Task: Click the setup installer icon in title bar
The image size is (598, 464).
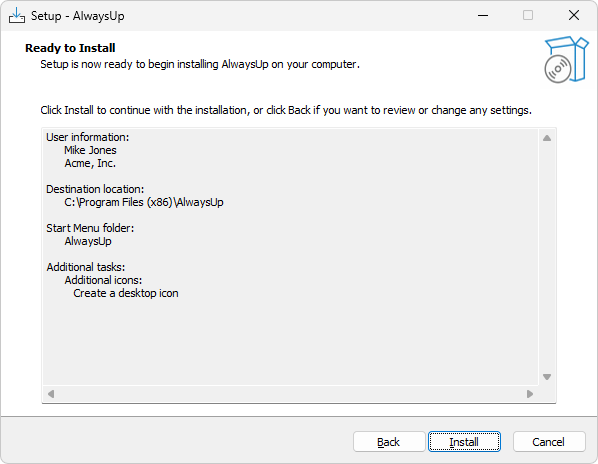Action: (17, 16)
